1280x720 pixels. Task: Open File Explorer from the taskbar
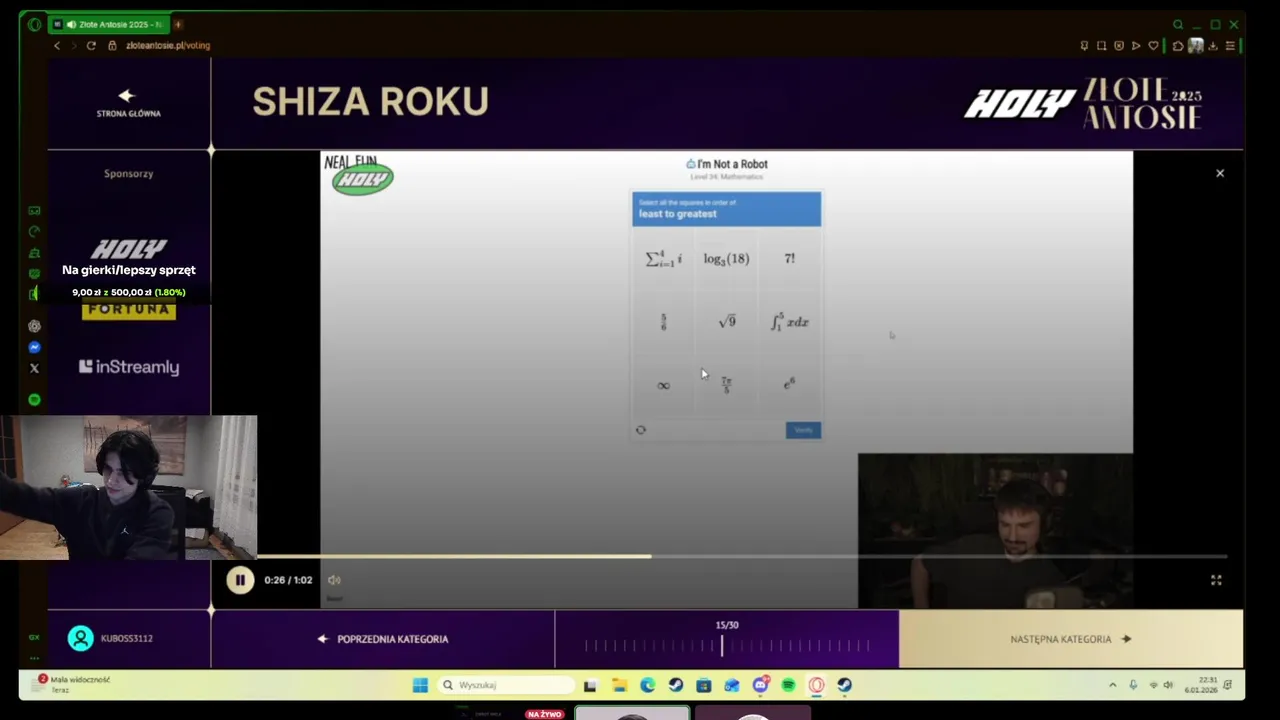(x=619, y=685)
